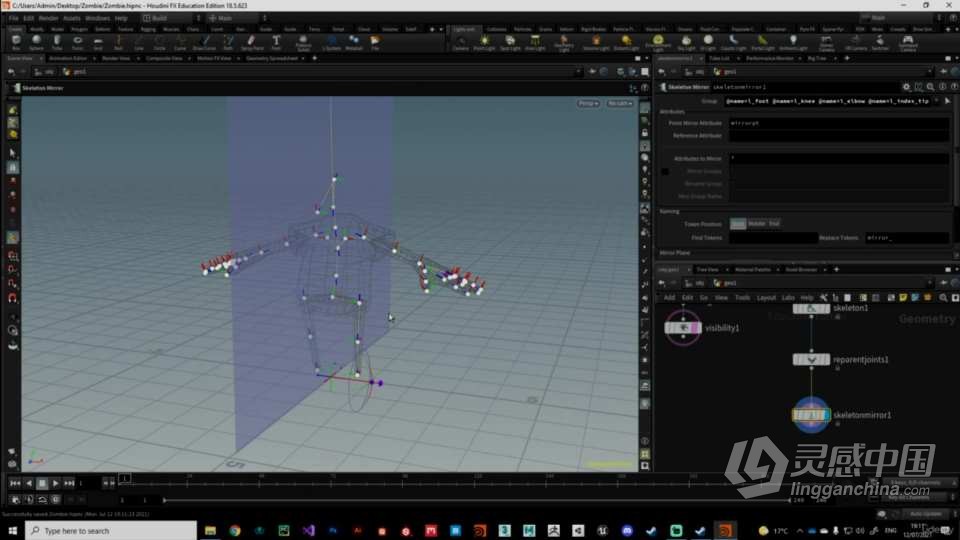Image resolution: width=960 pixels, height=540 pixels.
Task: Open the network editor Layout menu
Action: 766,298
